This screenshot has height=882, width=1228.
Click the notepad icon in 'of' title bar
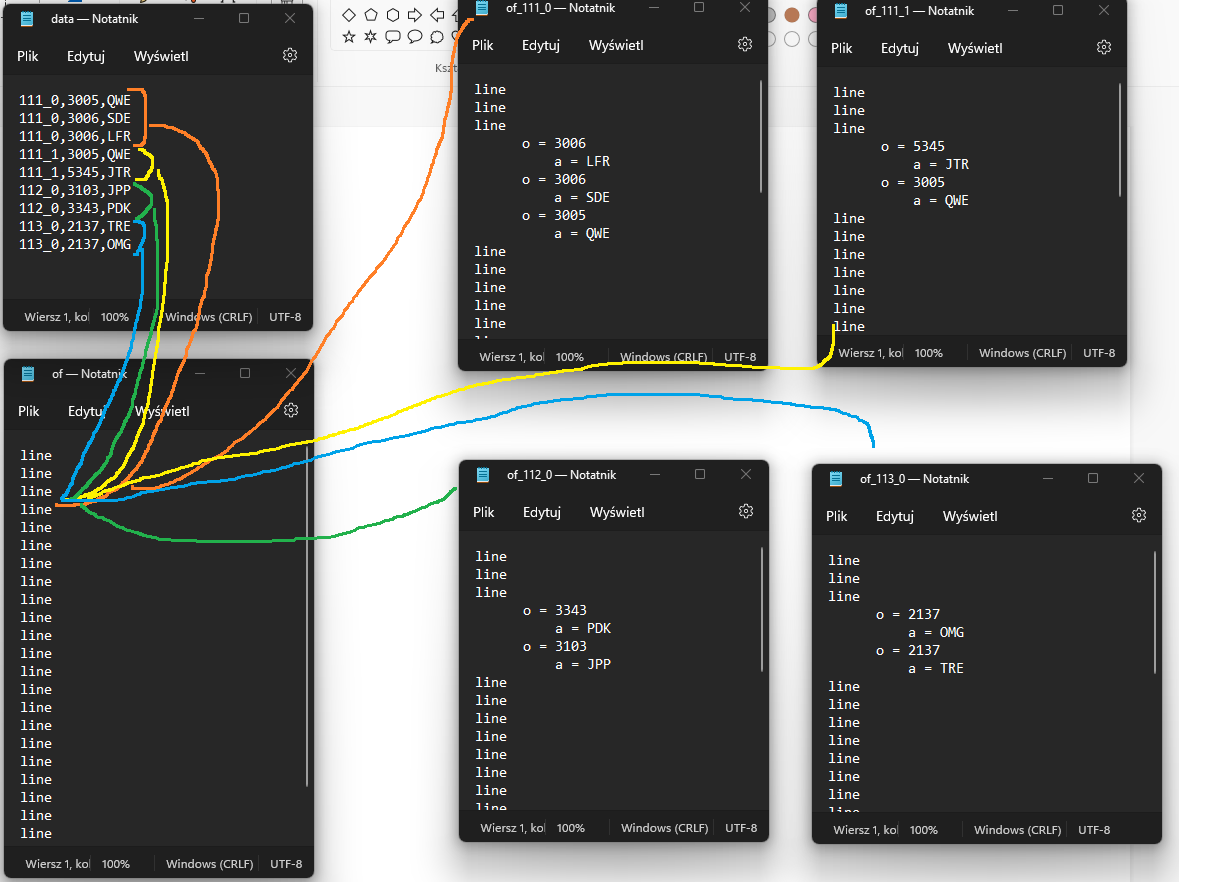tap(29, 373)
